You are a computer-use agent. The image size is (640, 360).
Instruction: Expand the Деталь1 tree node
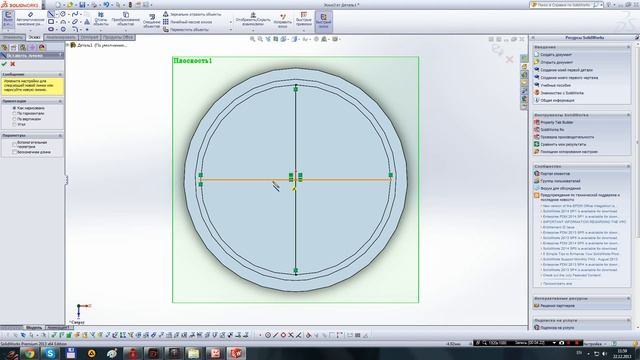point(68,45)
